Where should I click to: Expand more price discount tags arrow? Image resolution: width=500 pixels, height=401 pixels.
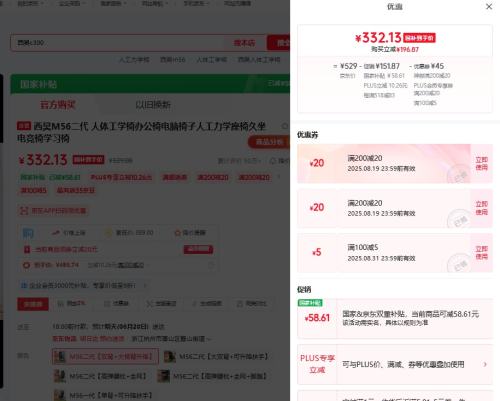coord(279,177)
